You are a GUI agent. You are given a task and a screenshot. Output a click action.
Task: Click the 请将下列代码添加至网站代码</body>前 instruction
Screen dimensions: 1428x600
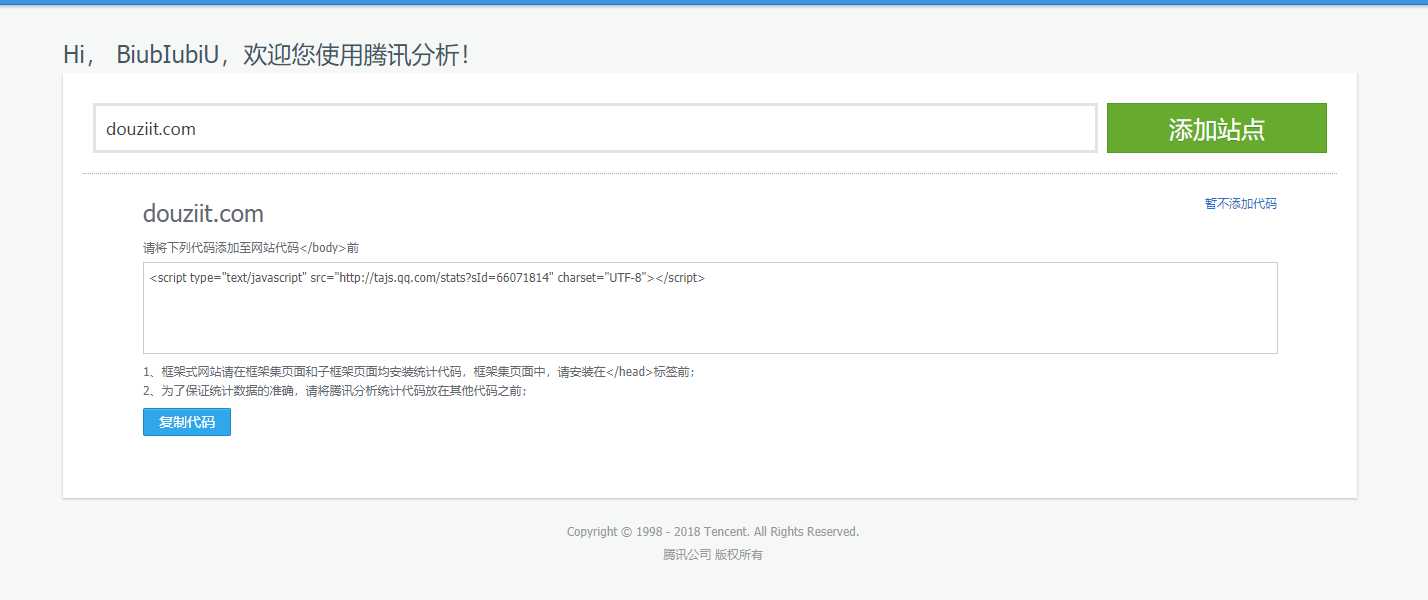click(x=251, y=247)
